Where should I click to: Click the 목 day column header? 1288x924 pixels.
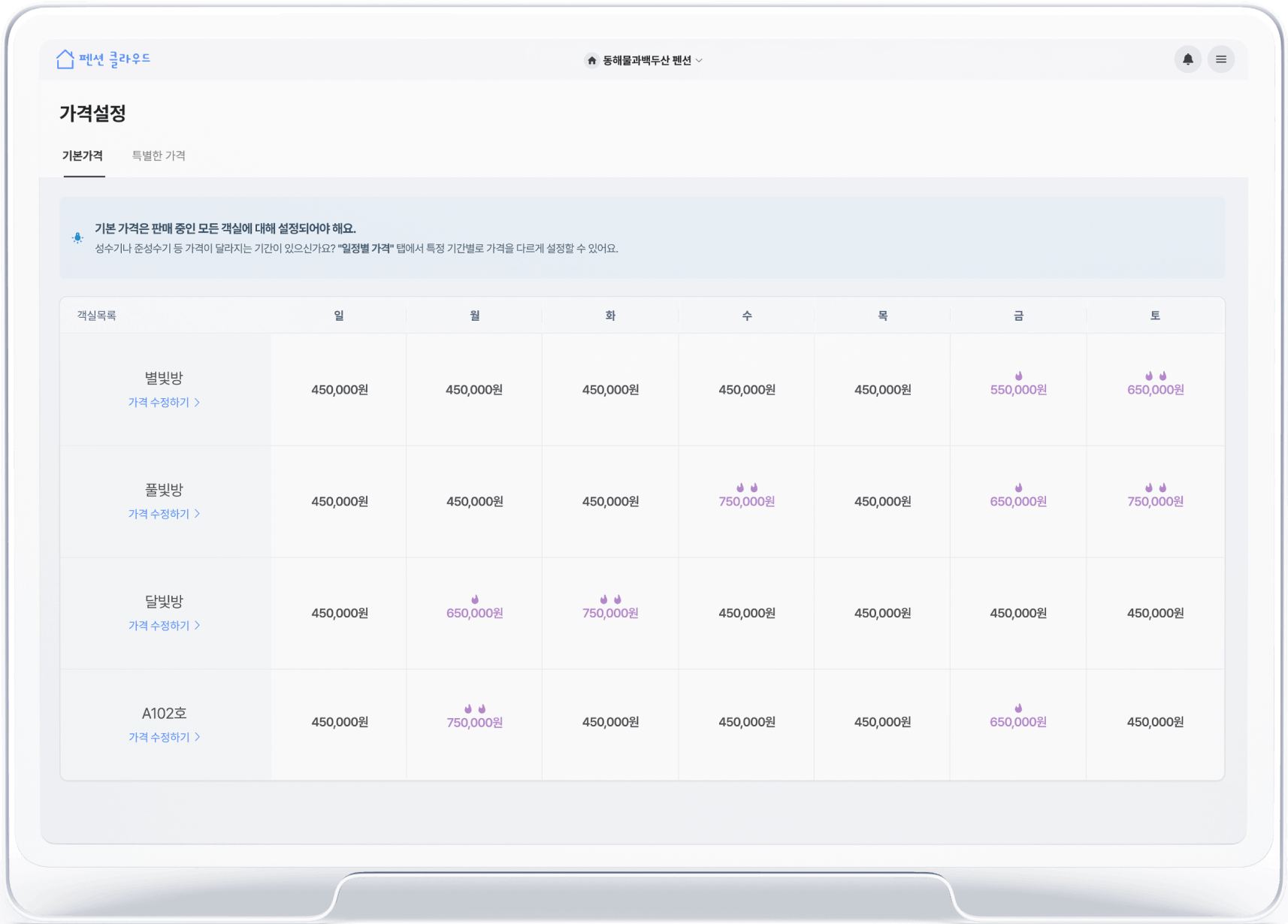click(882, 316)
